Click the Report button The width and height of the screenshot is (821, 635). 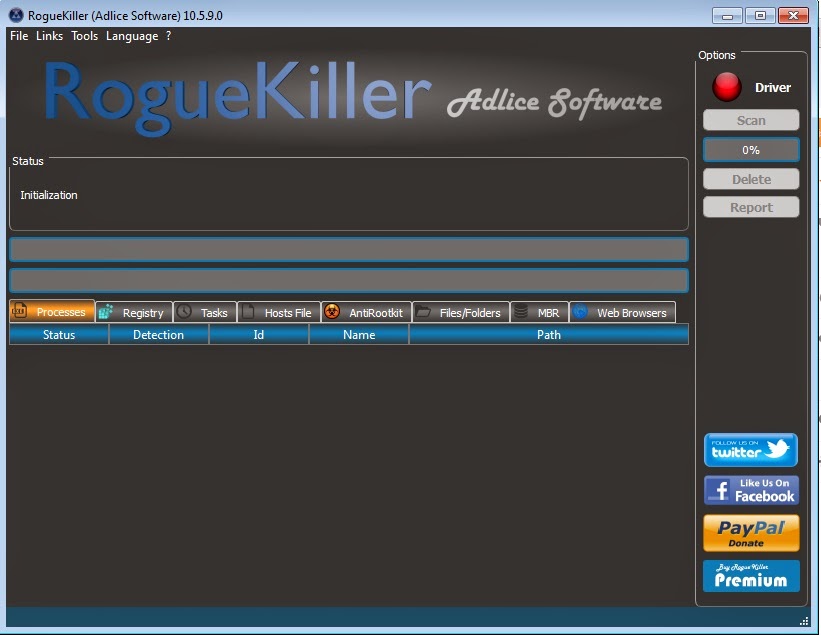(x=751, y=207)
